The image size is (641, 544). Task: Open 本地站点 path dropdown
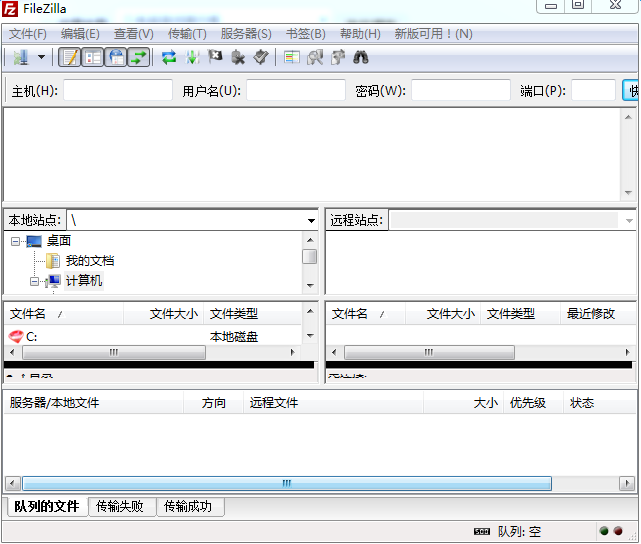[311, 221]
